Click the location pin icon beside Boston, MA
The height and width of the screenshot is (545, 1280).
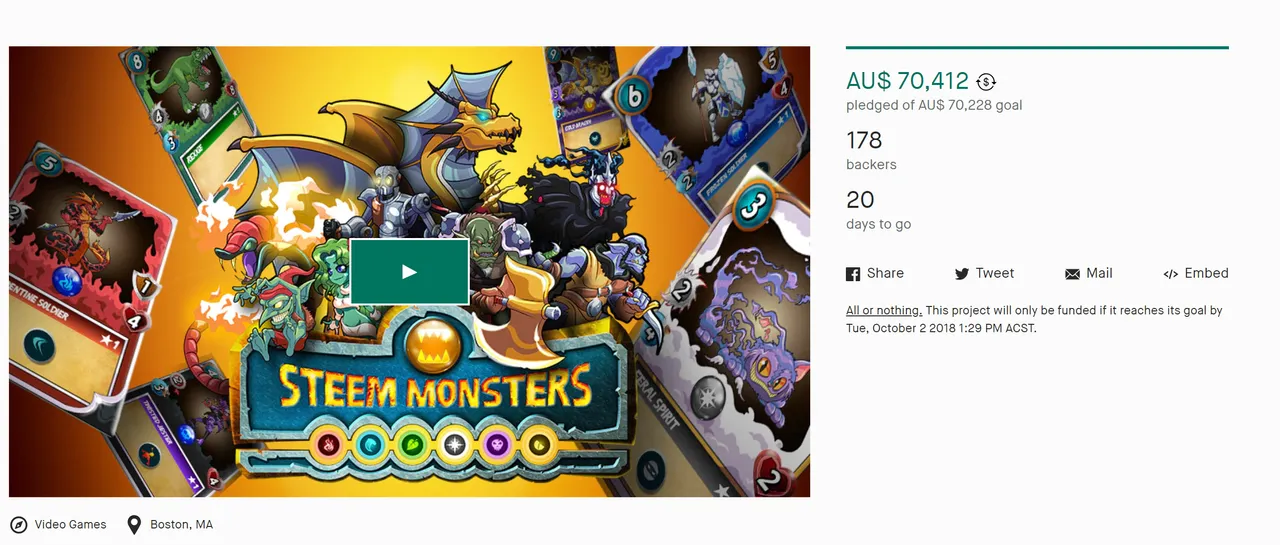134,525
